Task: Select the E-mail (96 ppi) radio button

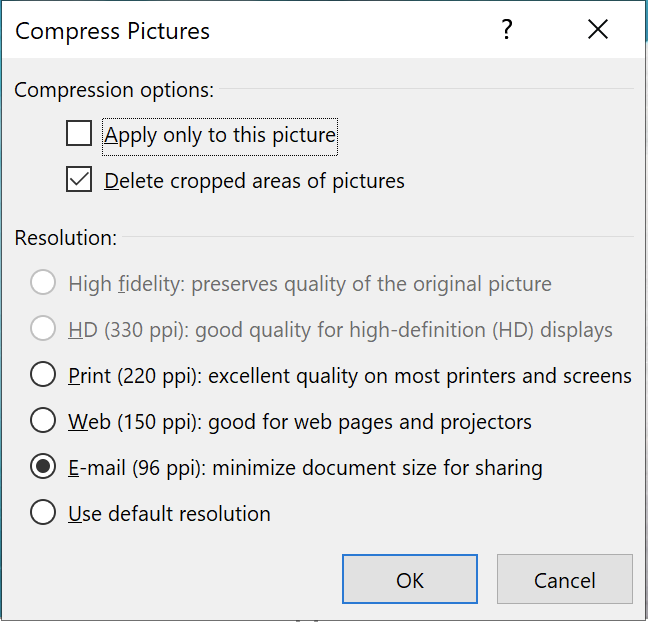Action: click(x=43, y=467)
